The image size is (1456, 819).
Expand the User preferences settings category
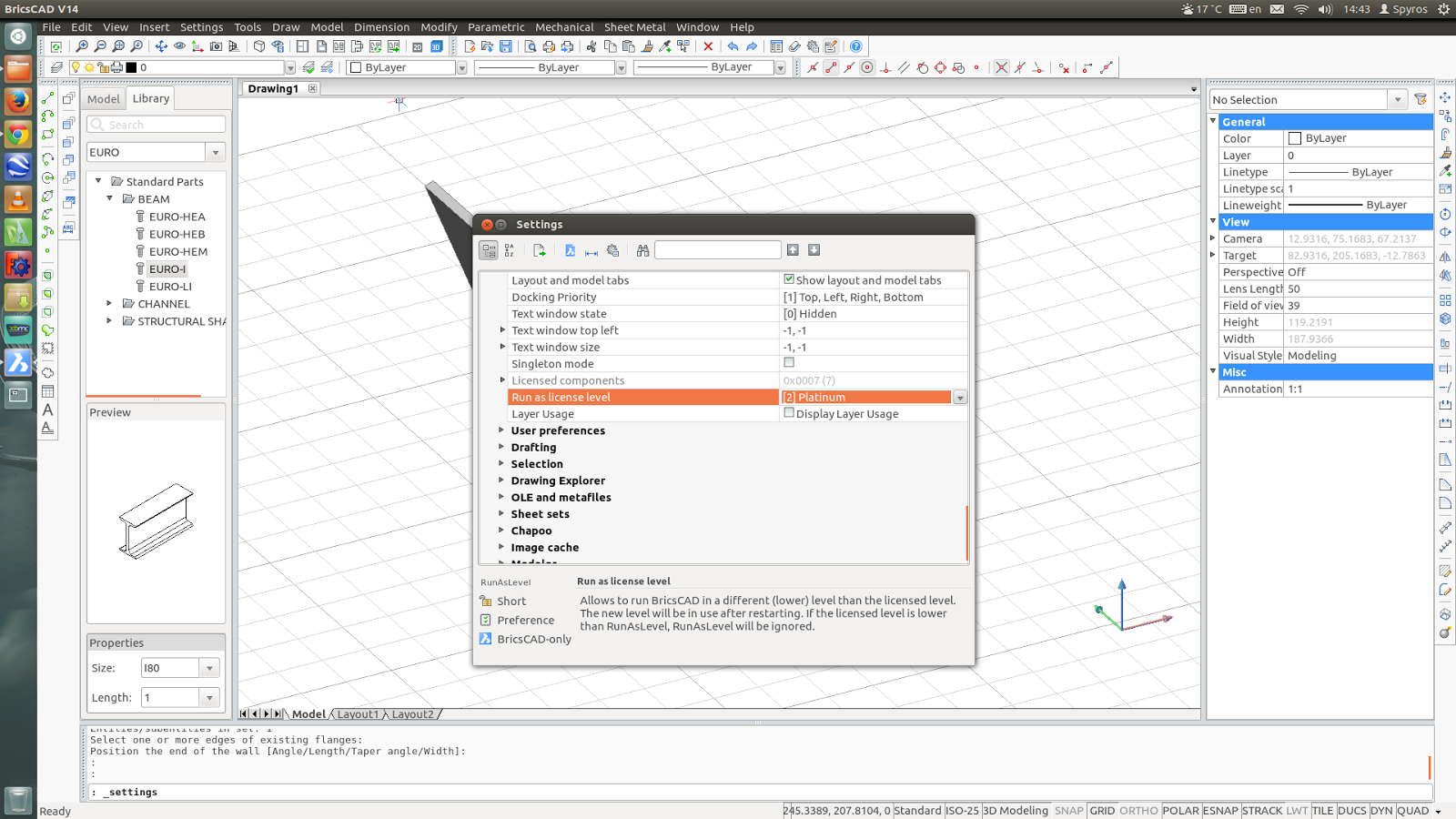click(501, 430)
